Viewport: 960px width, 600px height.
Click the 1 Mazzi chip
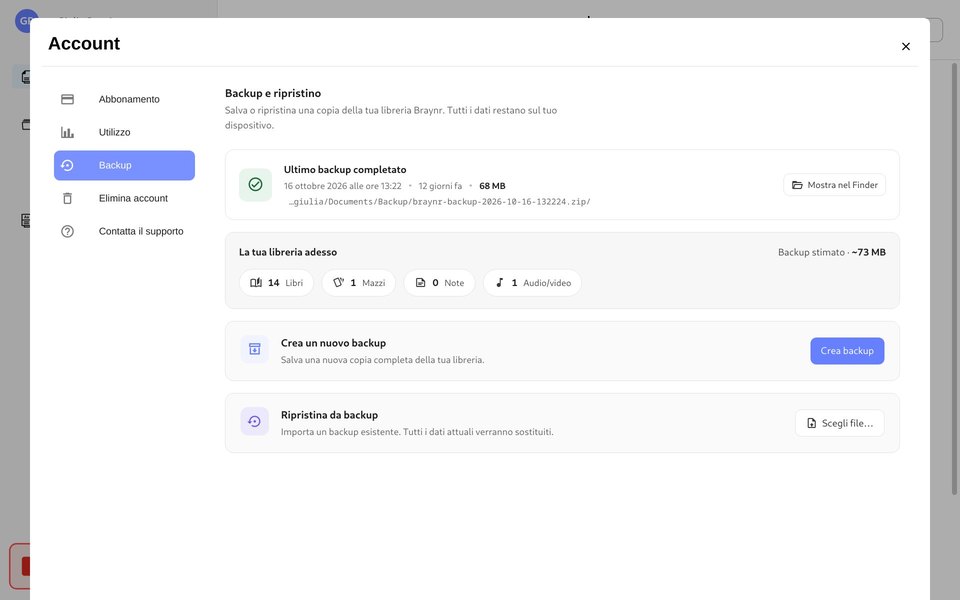click(x=359, y=283)
